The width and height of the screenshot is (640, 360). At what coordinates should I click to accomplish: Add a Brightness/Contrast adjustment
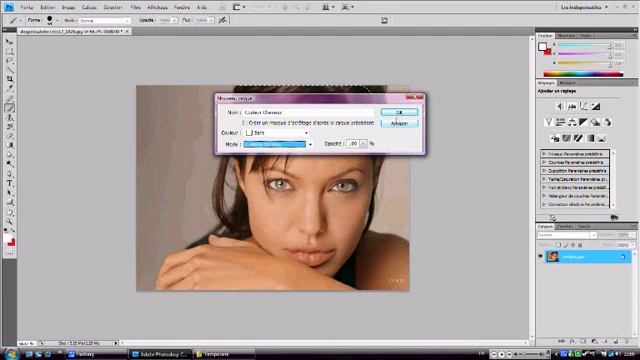pyautogui.click(x=560, y=107)
